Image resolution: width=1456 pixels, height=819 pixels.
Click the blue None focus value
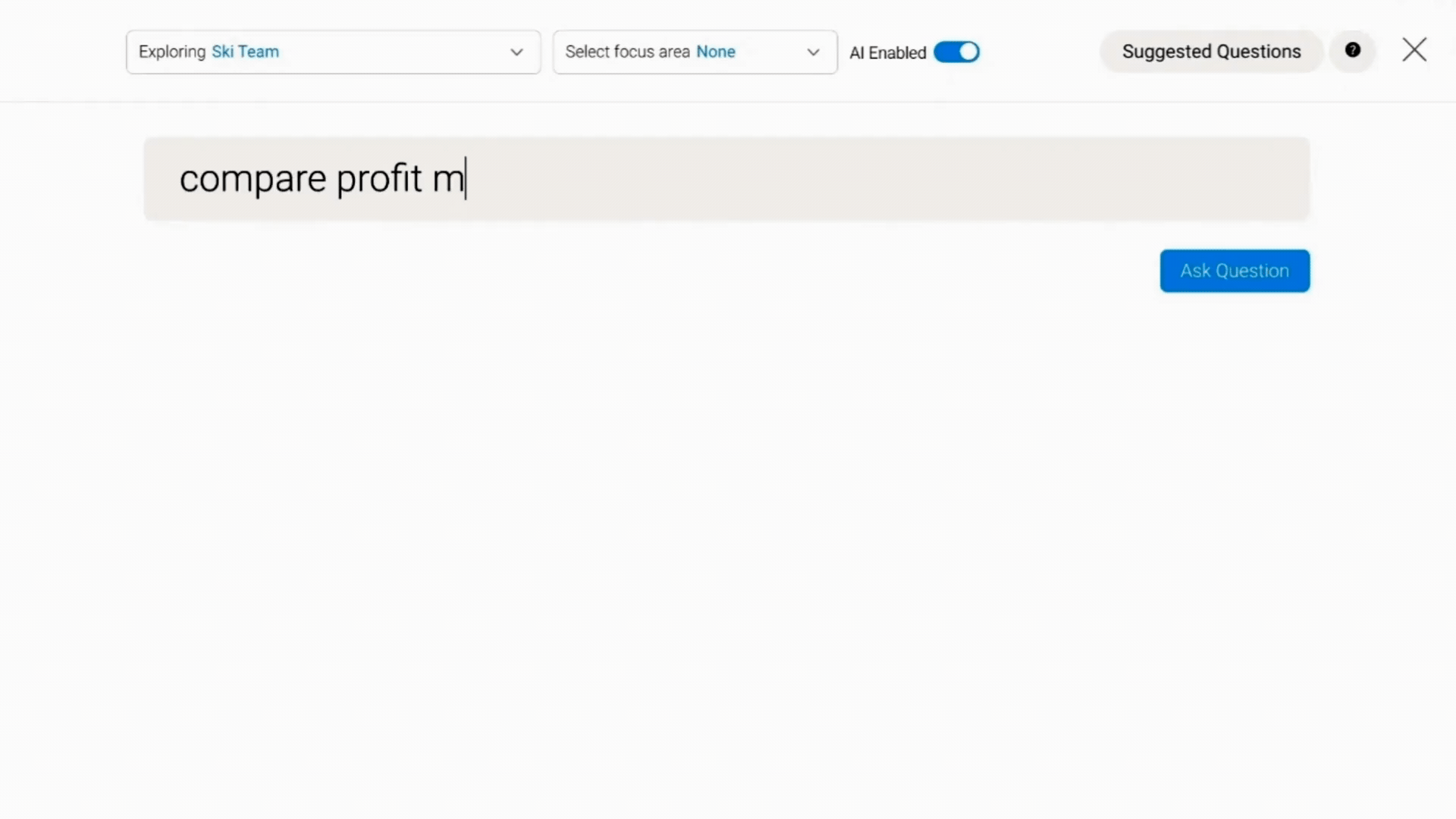click(716, 52)
